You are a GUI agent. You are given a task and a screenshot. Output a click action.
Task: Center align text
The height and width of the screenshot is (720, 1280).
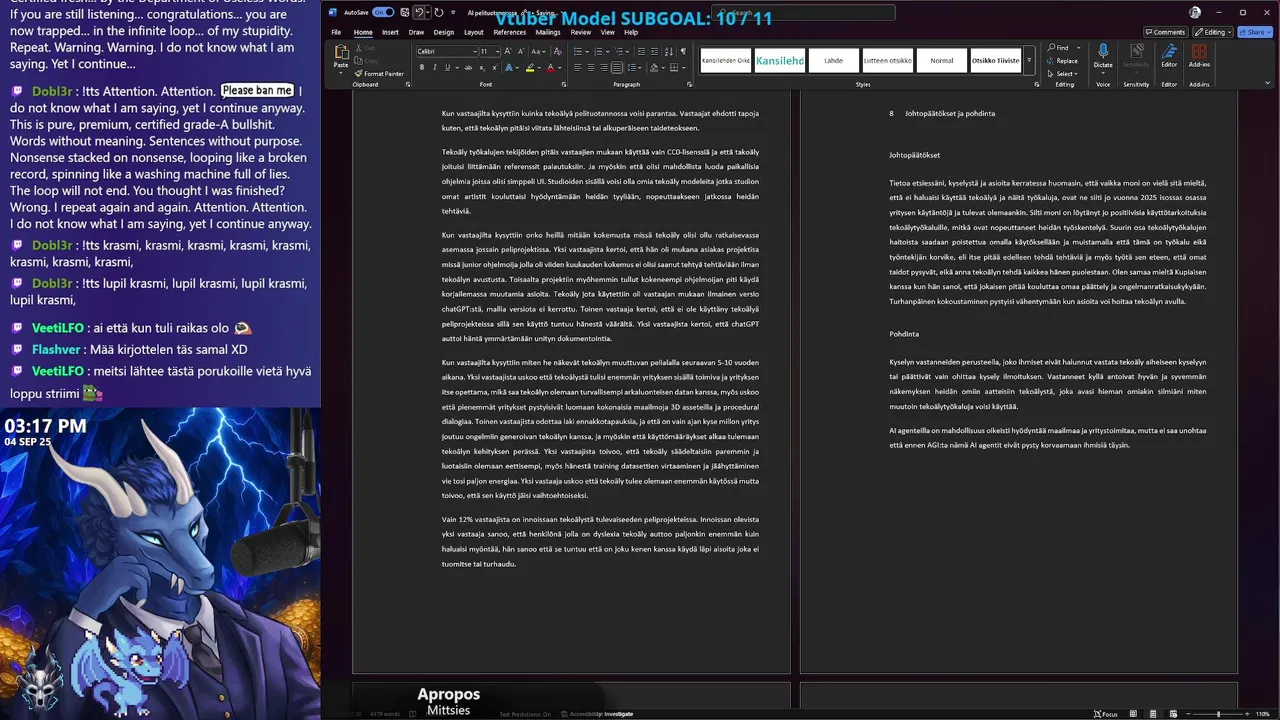[591, 68]
